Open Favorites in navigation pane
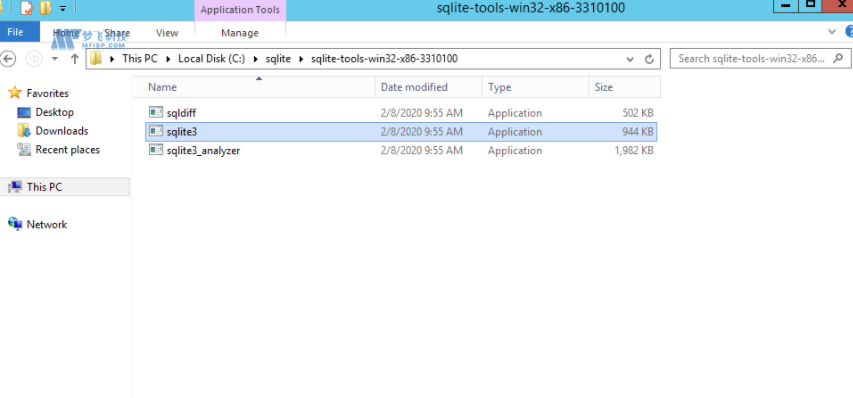 click(47, 94)
